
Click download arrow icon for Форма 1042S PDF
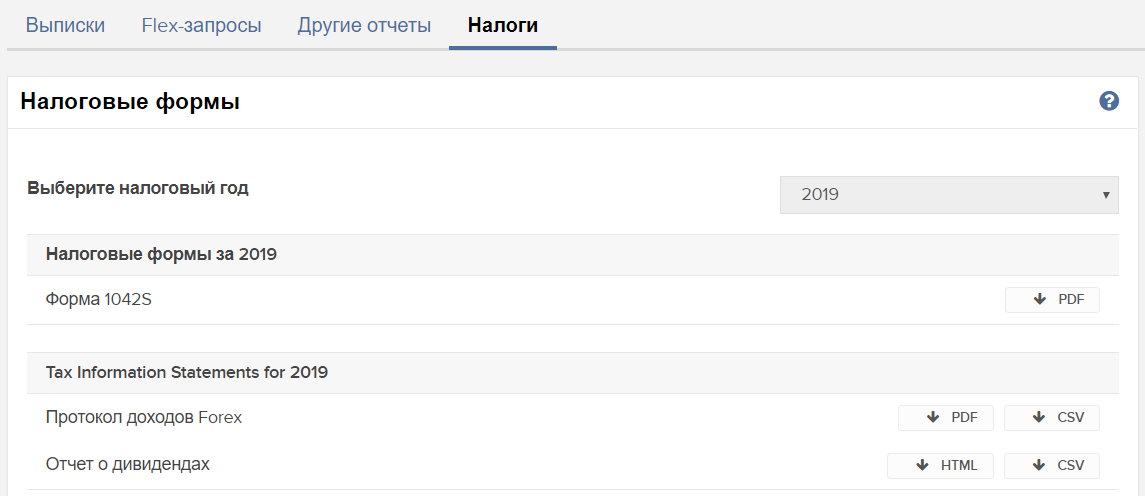click(x=1040, y=299)
